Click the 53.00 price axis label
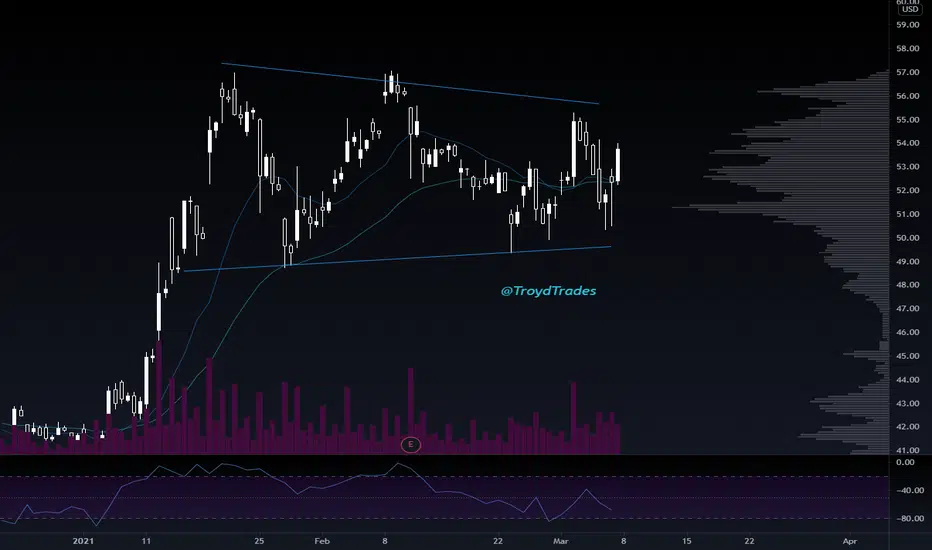Viewport: 932px width, 550px height. (x=908, y=166)
